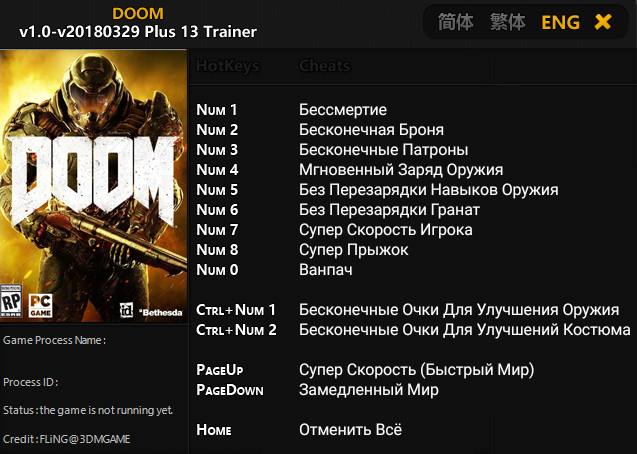
Task: Toggle the Замедленный Мир cheat
Action: [x=369, y=390]
